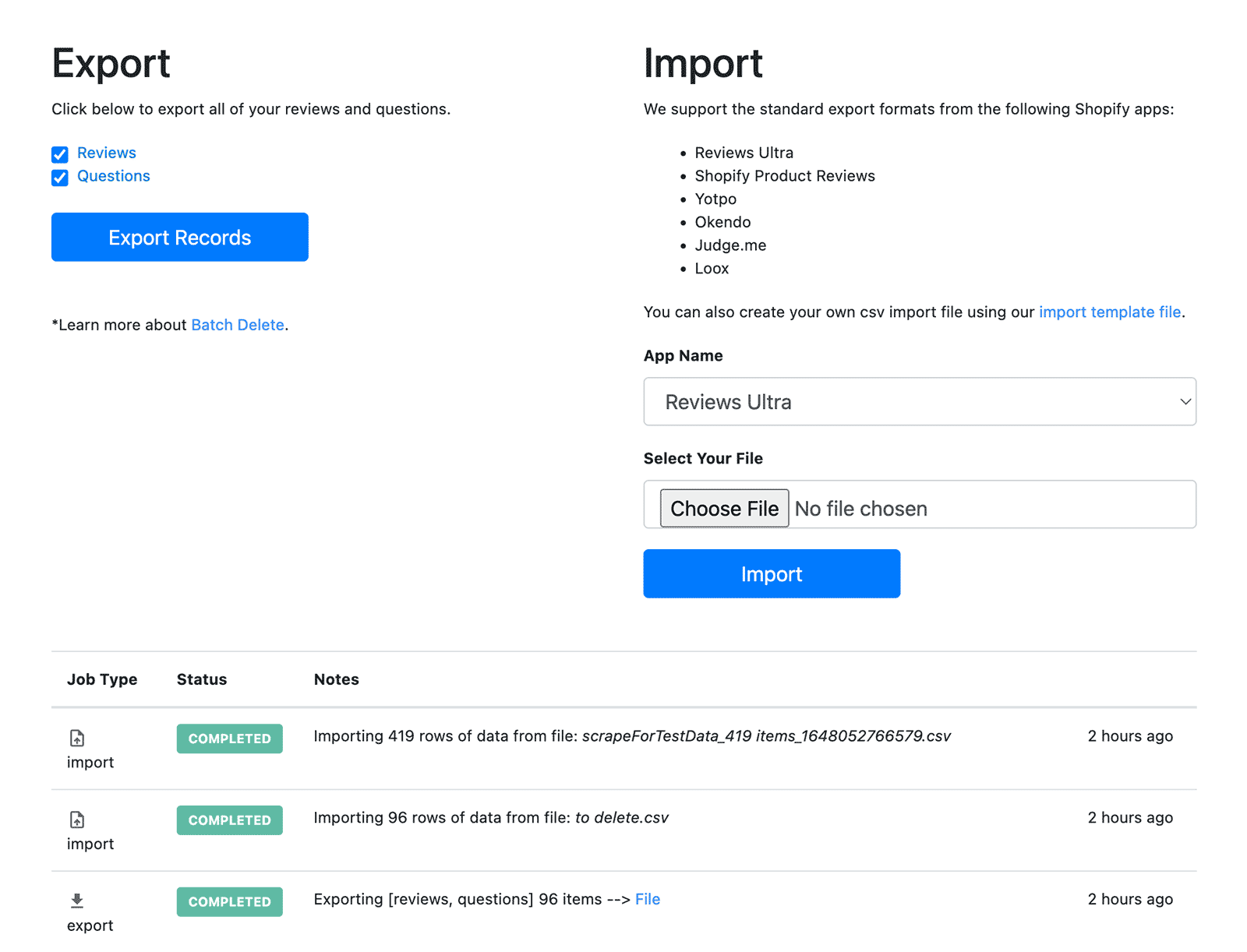Toggle the Questions checkbox off

[60, 178]
